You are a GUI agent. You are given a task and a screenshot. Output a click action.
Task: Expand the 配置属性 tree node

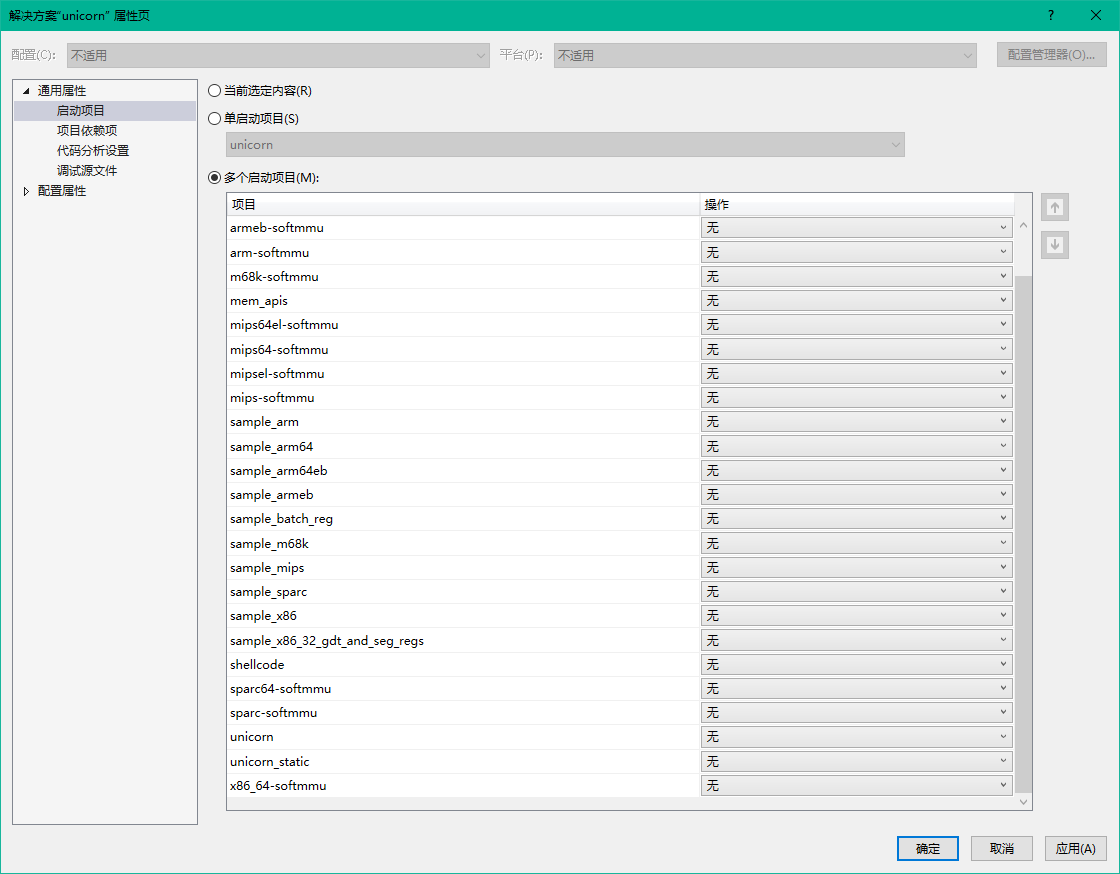point(26,191)
